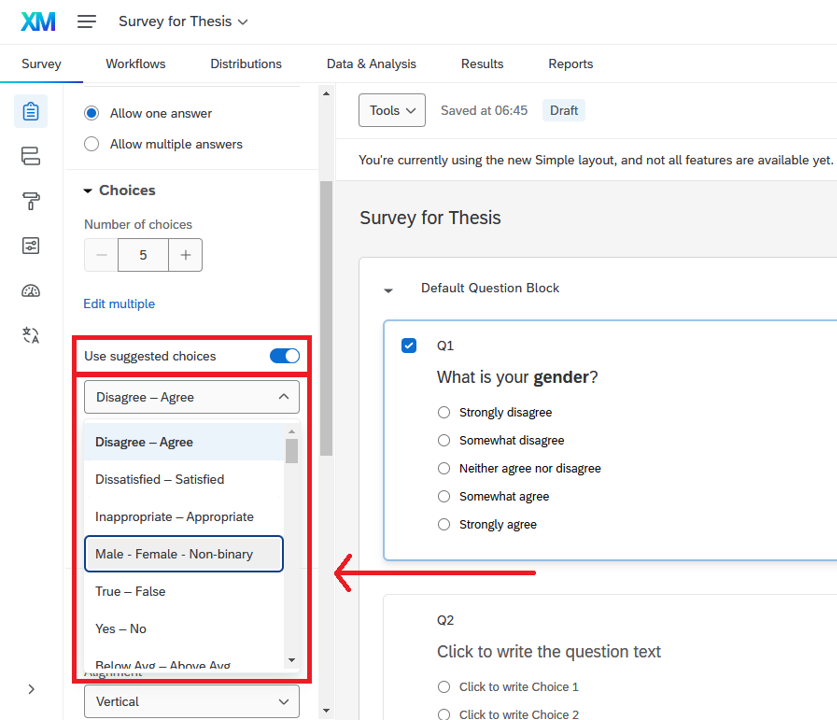Switch to the Data & Analysis tab
This screenshot has width=837, height=720.
tap(371, 64)
